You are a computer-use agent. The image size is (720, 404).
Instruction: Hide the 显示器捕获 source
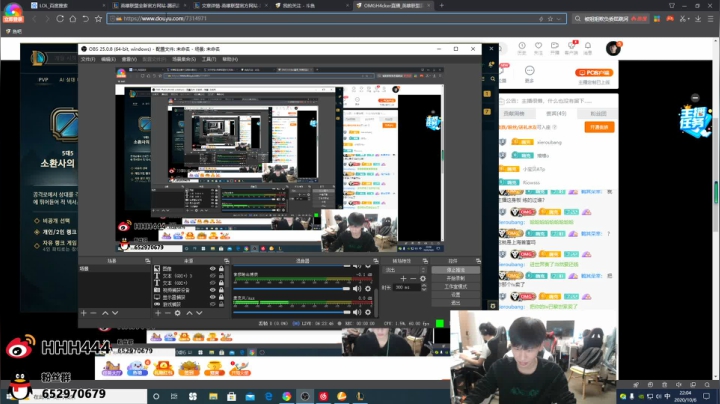tap(213, 297)
